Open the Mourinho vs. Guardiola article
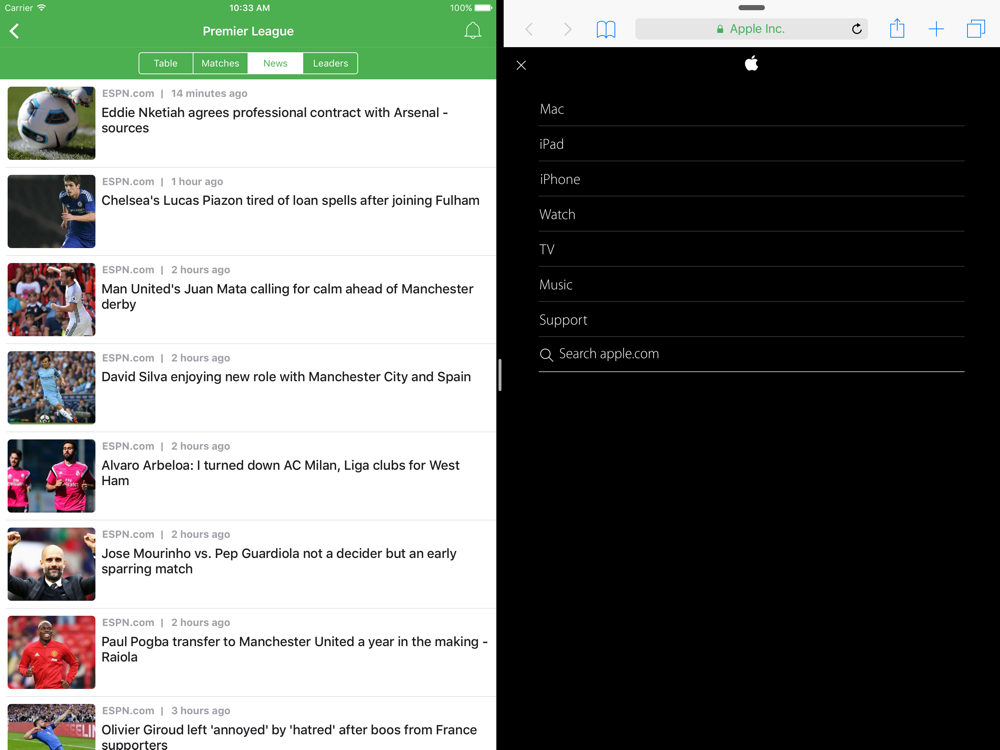Screen dimensions: 1000x750 [x=248, y=564]
